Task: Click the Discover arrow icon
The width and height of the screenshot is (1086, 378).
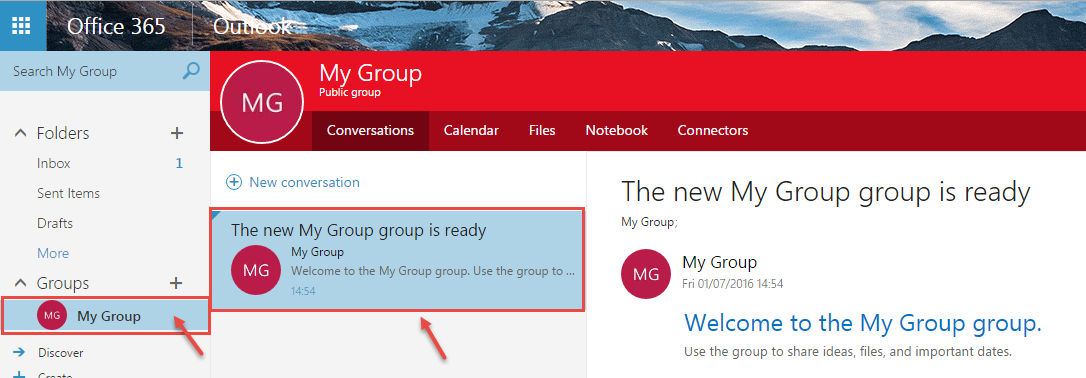Action: (x=19, y=352)
